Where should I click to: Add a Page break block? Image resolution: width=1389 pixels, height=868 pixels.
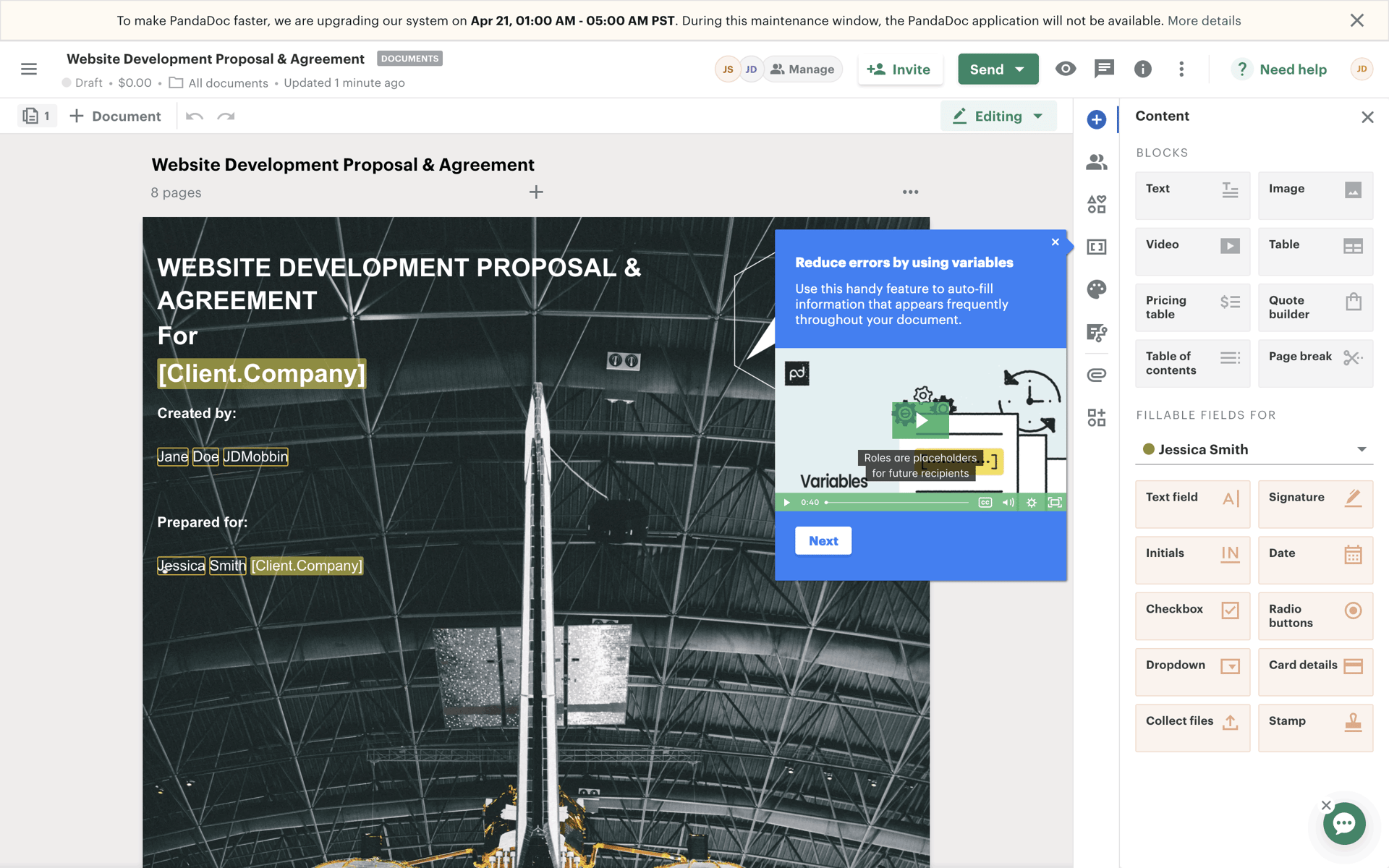(x=1315, y=363)
